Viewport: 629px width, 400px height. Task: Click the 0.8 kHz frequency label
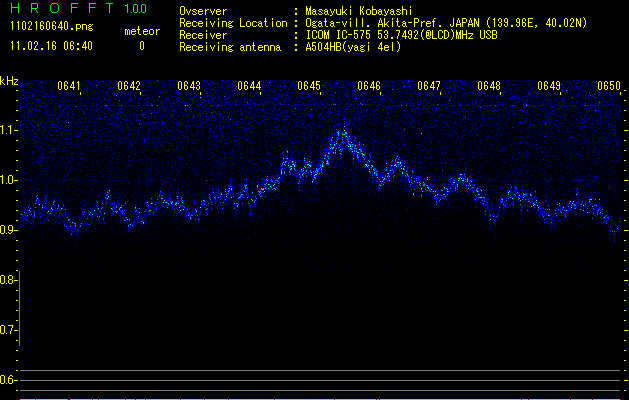(9, 280)
